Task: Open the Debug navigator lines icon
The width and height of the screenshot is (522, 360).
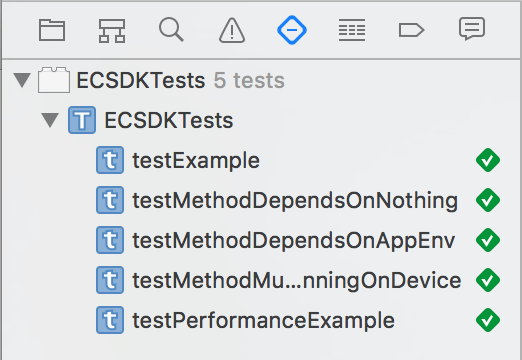Action: [x=352, y=30]
